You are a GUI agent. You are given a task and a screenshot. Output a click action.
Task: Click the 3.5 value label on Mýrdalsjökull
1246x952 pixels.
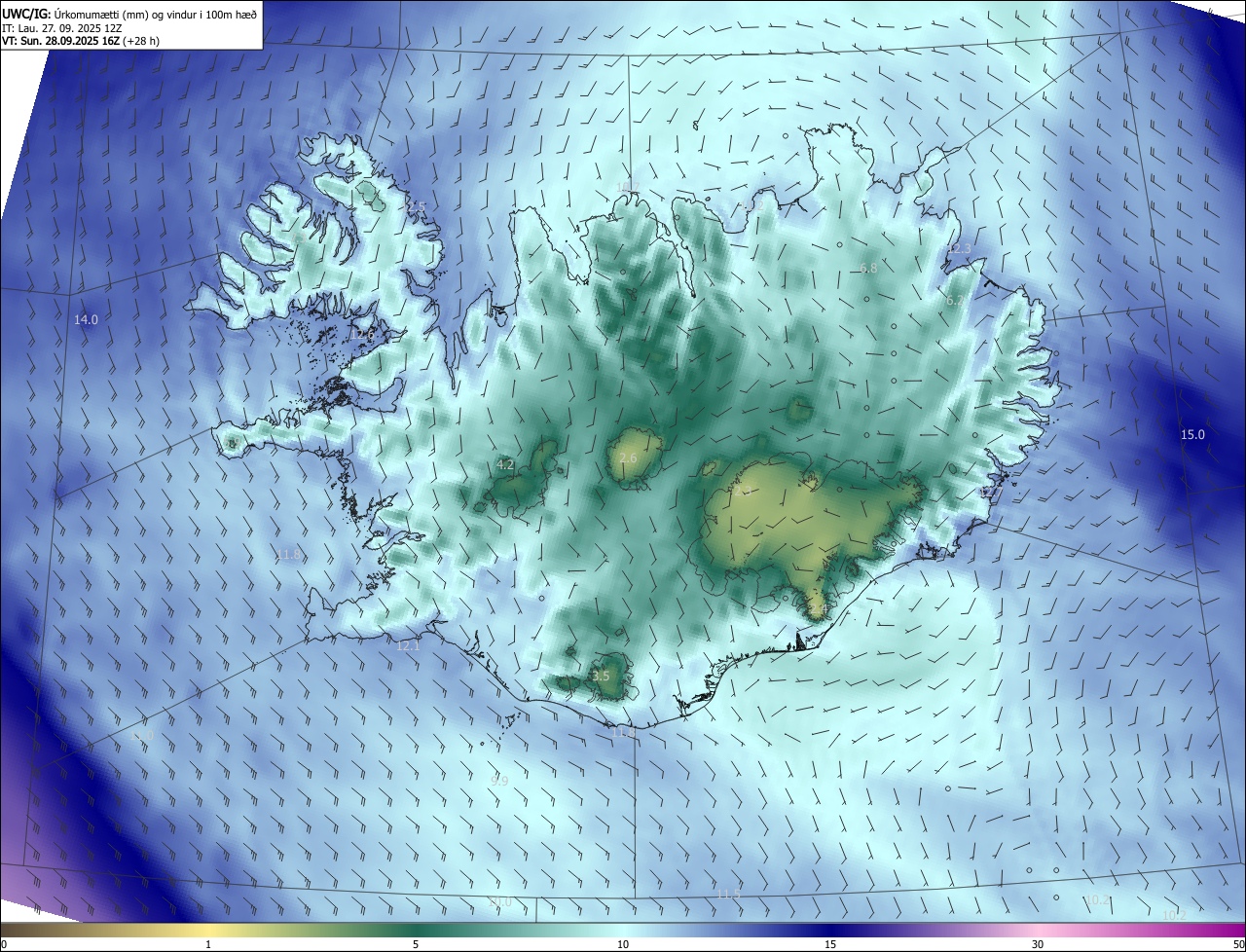[x=601, y=676]
